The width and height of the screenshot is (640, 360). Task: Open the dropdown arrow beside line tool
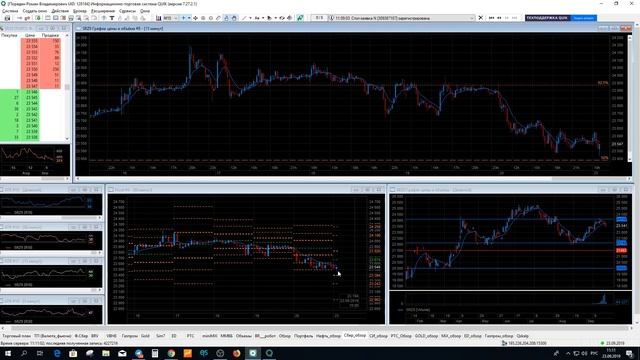[x=250, y=18]
